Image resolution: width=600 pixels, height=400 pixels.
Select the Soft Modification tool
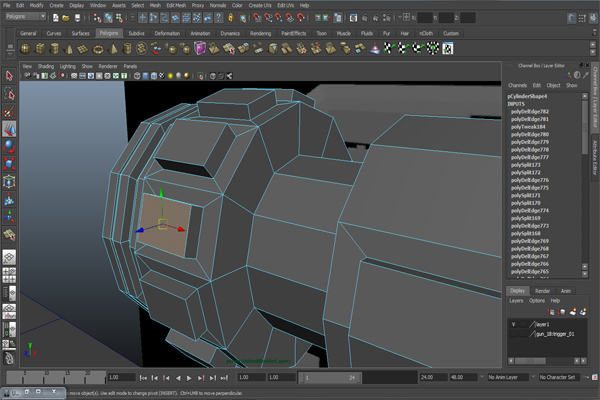tap(9, 199)
